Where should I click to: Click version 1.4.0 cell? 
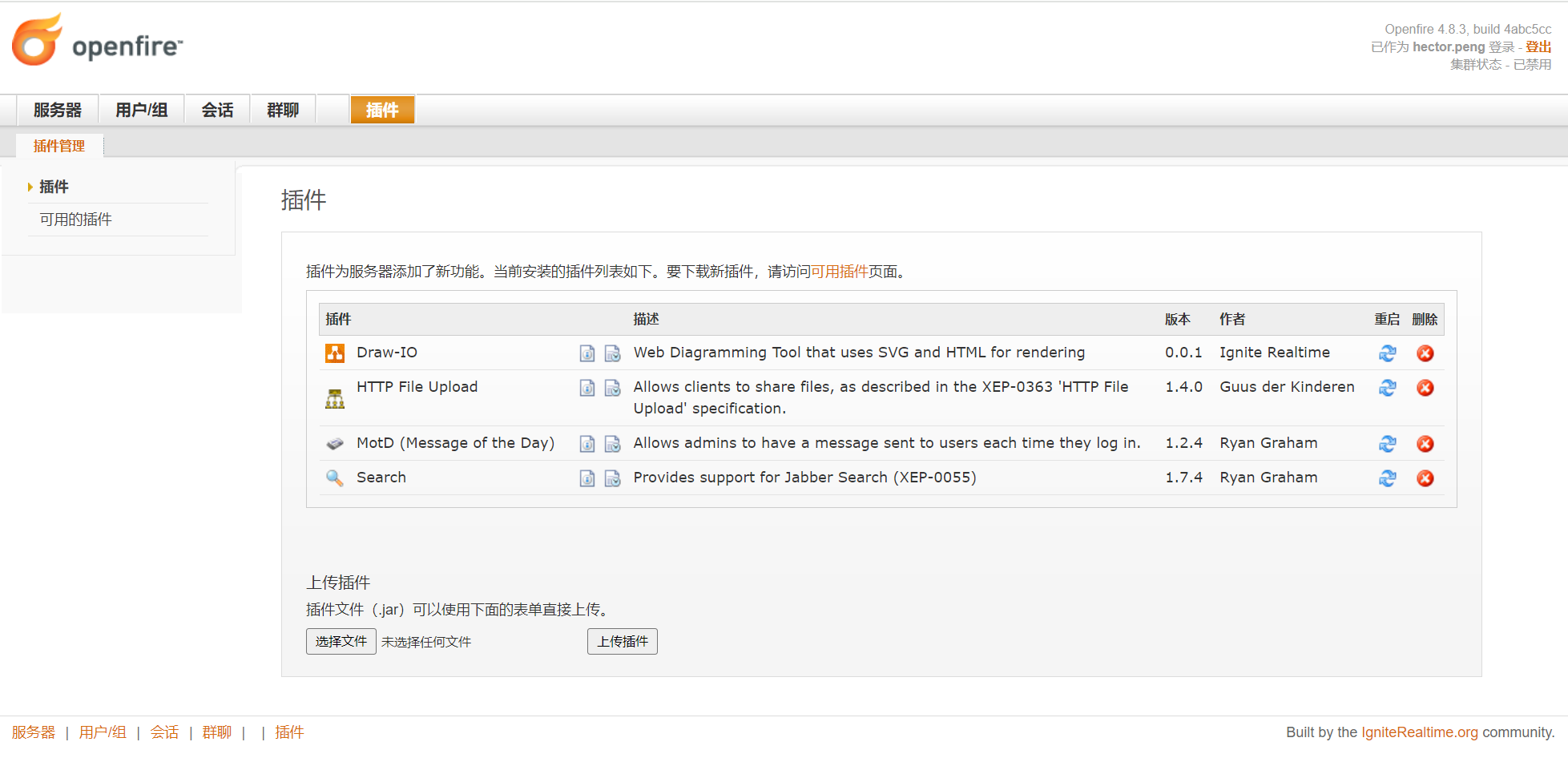tap(1184, 387)
